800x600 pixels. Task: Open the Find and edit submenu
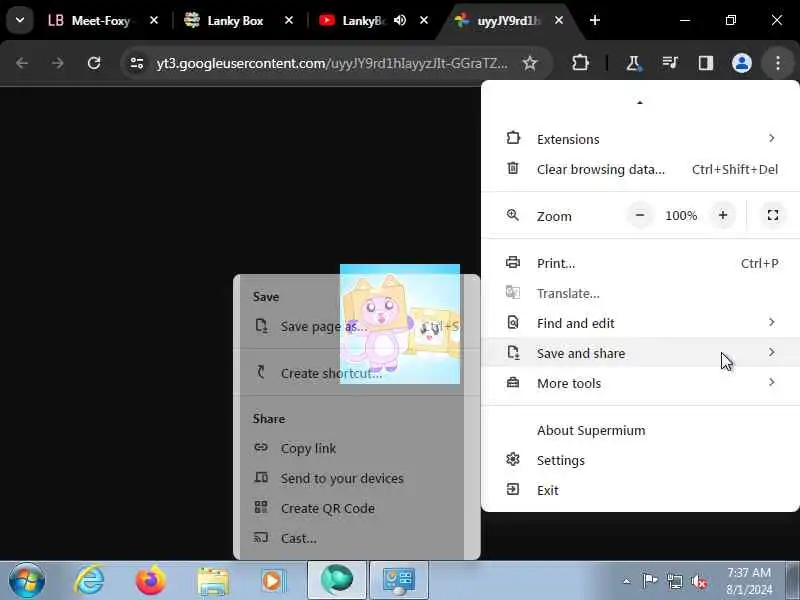click(640, 323)
